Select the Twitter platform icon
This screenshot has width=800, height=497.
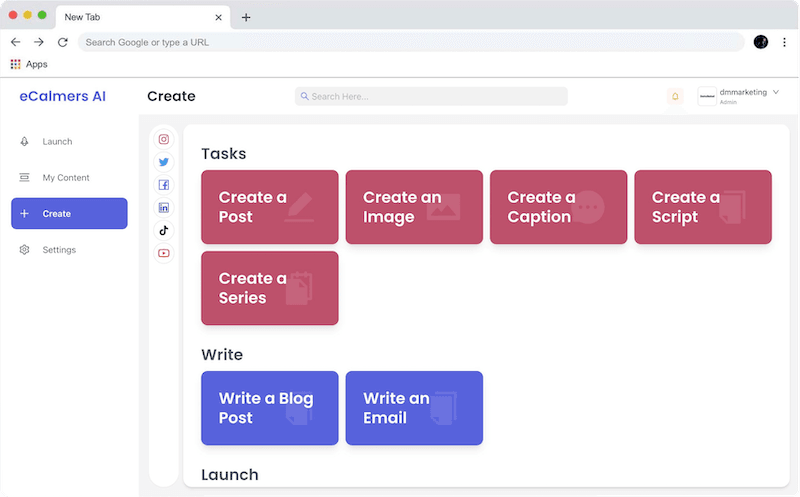pos(164,162)
